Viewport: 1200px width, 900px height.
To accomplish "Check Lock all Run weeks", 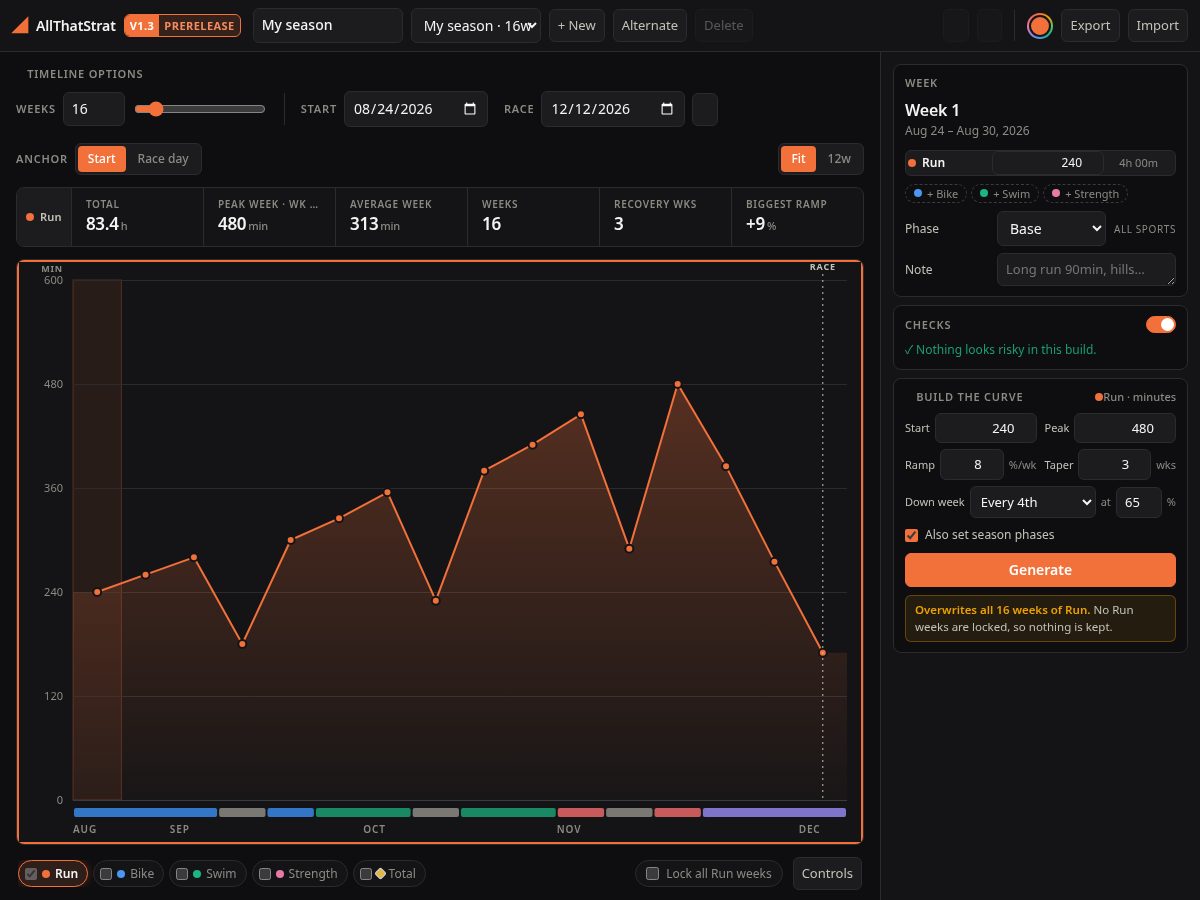I will 653,874.
